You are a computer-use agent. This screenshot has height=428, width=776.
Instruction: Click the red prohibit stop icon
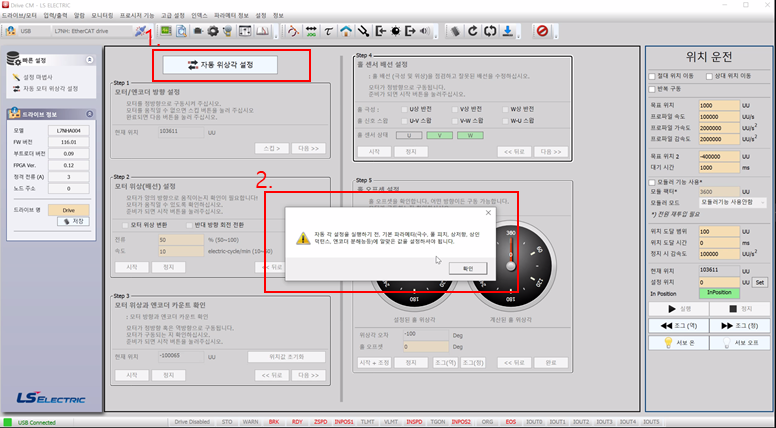[x=542, y=31]
